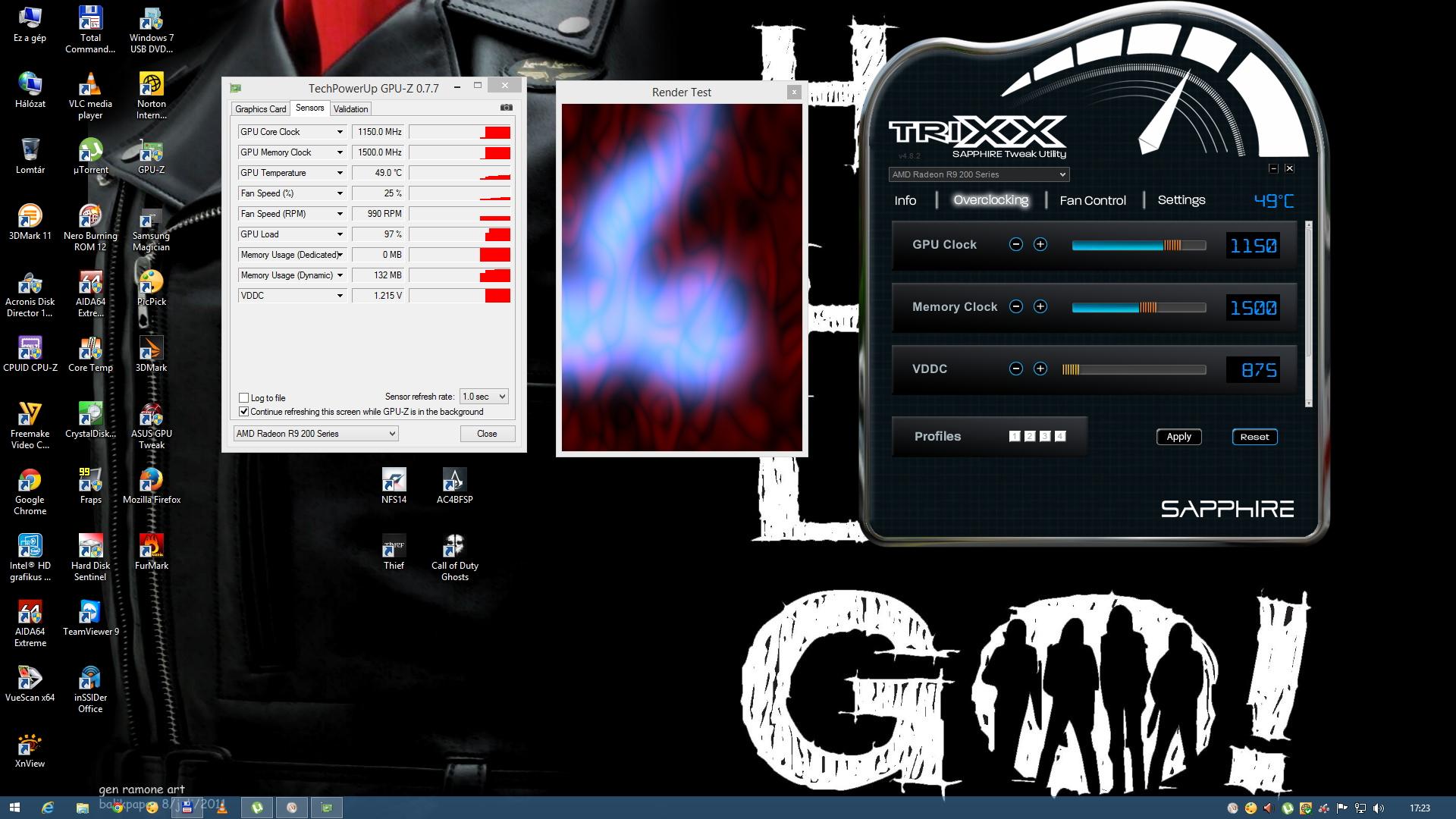Click the GPU-Z Close button
1456x819 pixels.
487,434
